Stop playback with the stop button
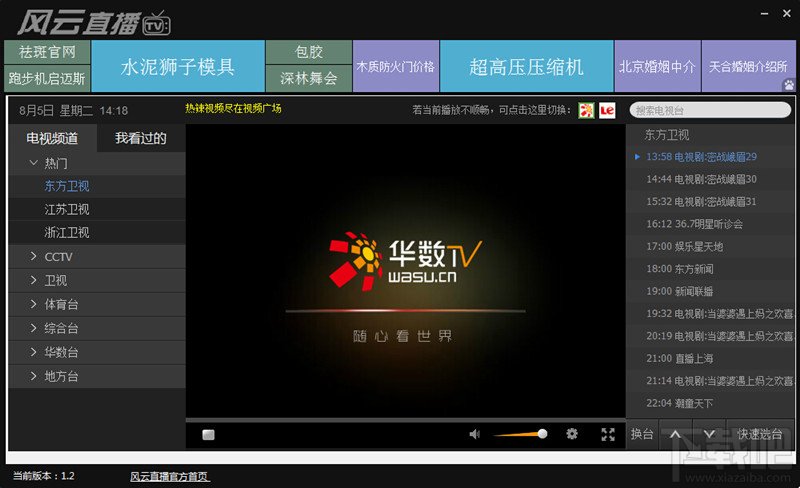 click(x=208, y=434)
